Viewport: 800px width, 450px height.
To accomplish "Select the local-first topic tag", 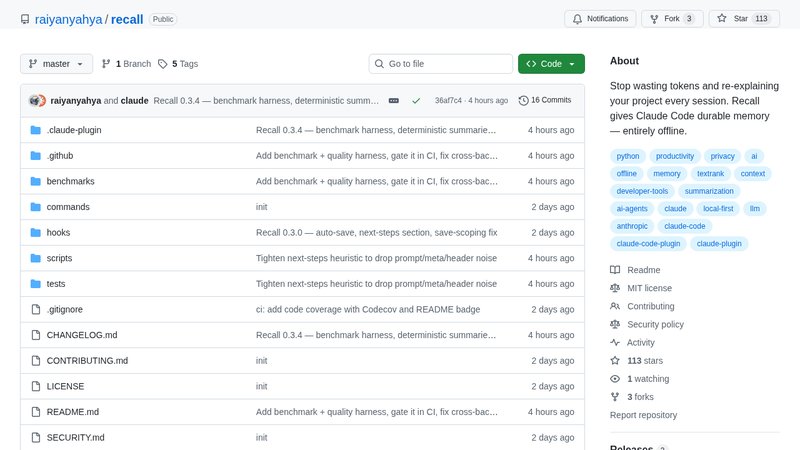I will pyautogui.click(x=718, y=209).
